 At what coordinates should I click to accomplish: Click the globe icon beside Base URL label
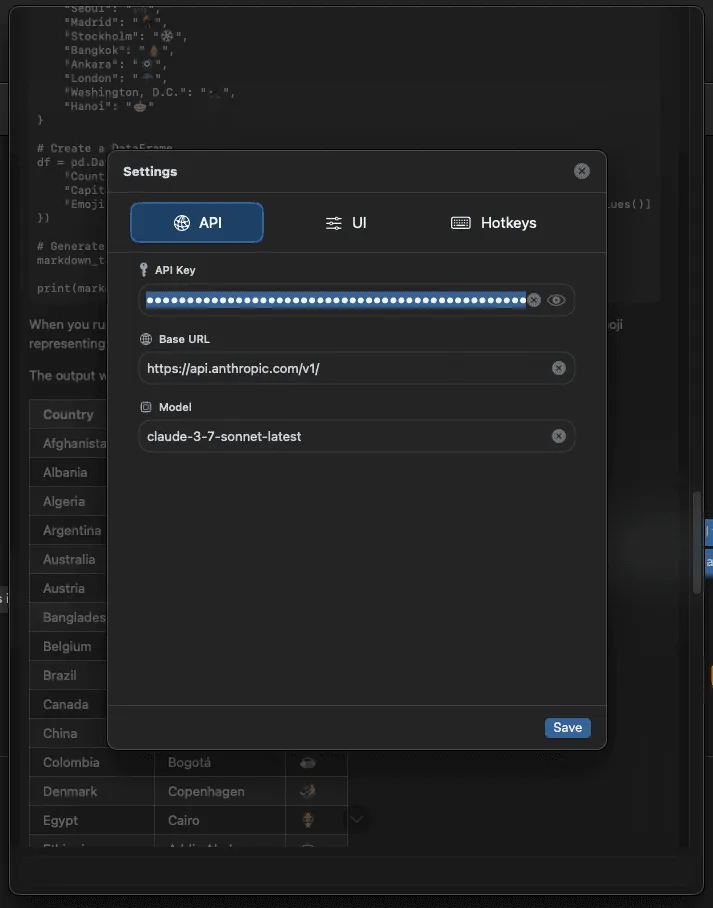(145, 339)
